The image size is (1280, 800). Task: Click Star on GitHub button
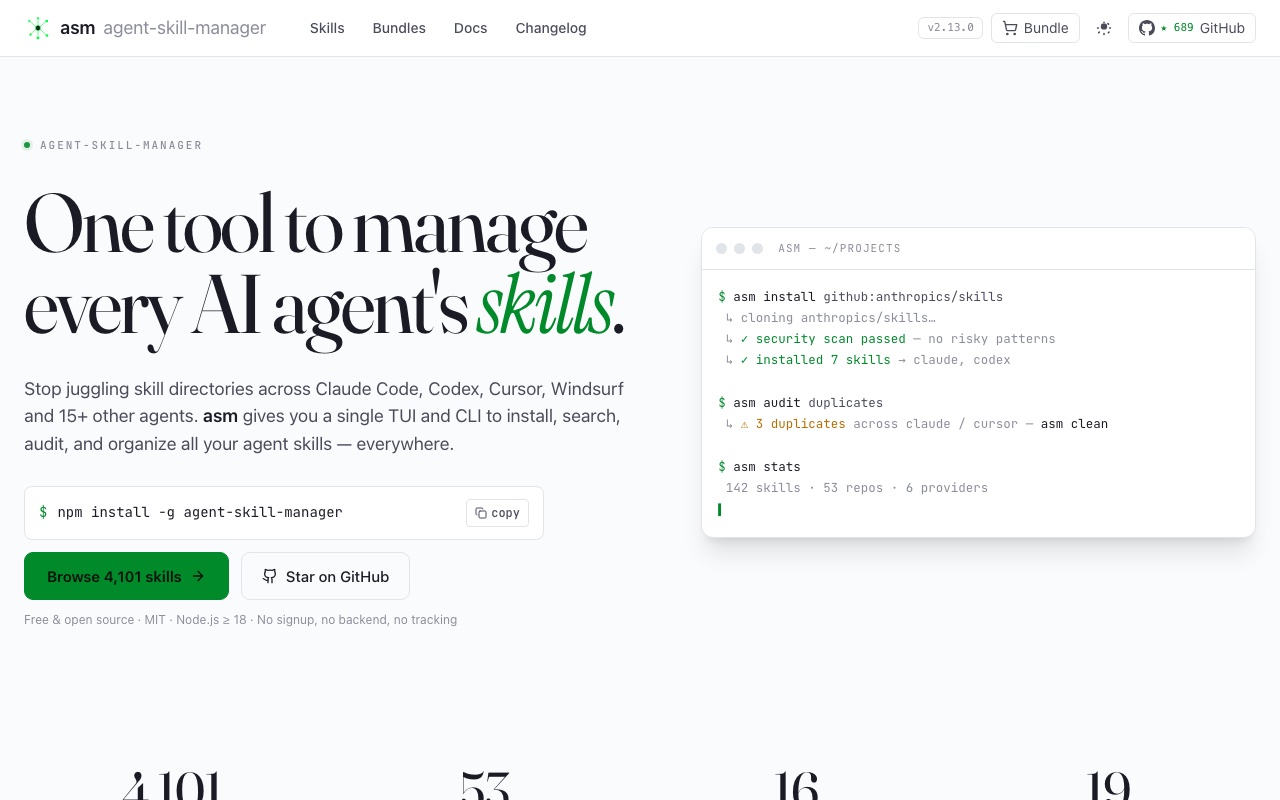tap(325, 576)
